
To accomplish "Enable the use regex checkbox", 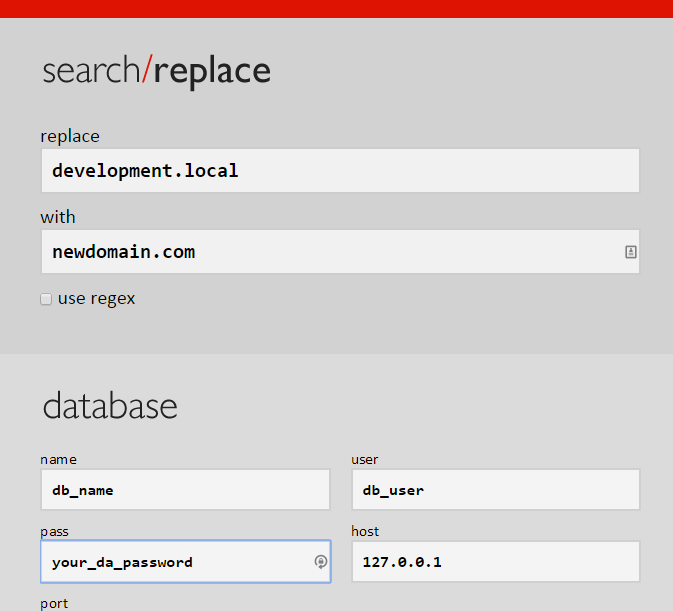I will click(x=46, y=299).
